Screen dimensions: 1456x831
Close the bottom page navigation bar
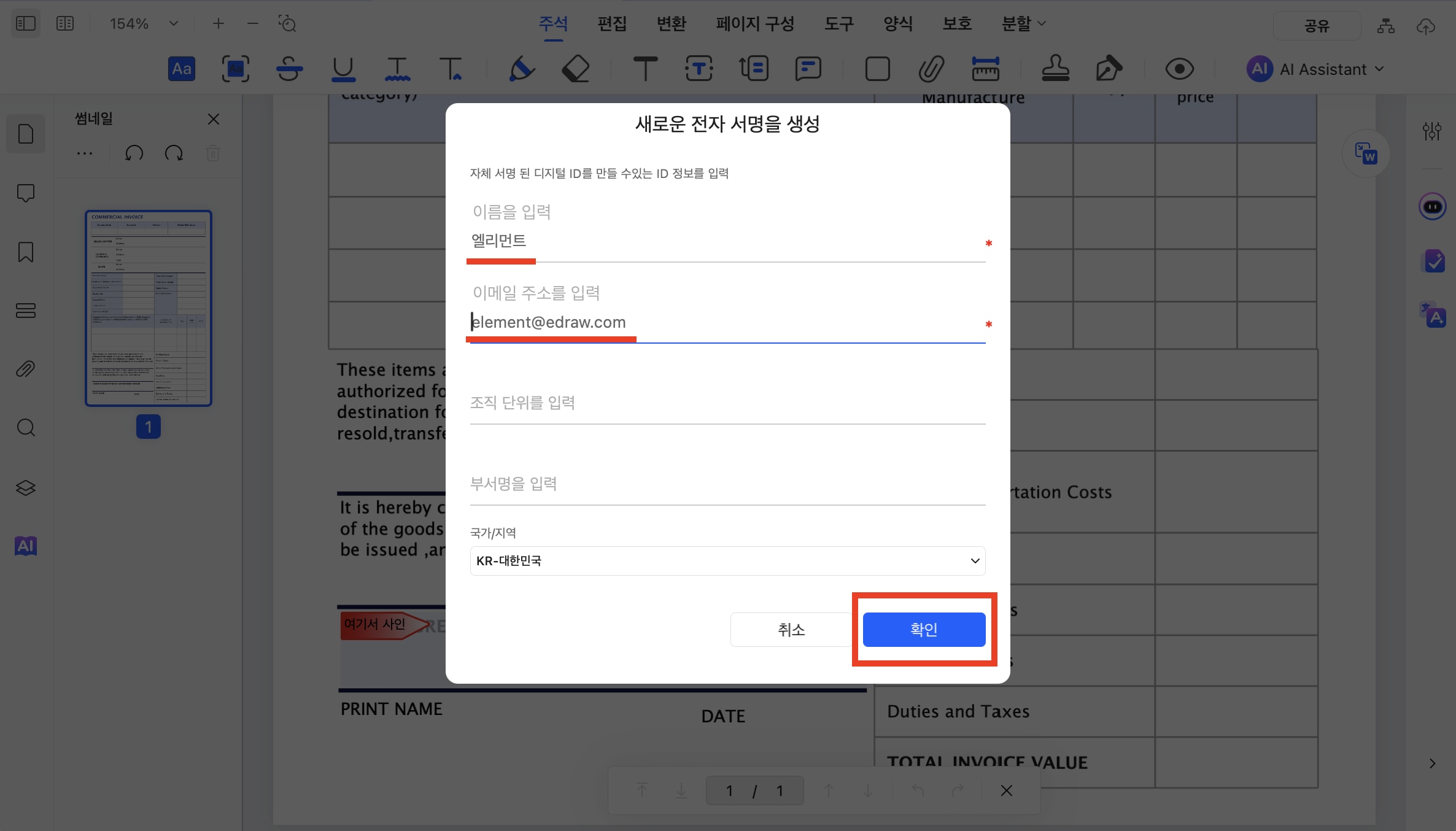click(x=1007, y=790)
